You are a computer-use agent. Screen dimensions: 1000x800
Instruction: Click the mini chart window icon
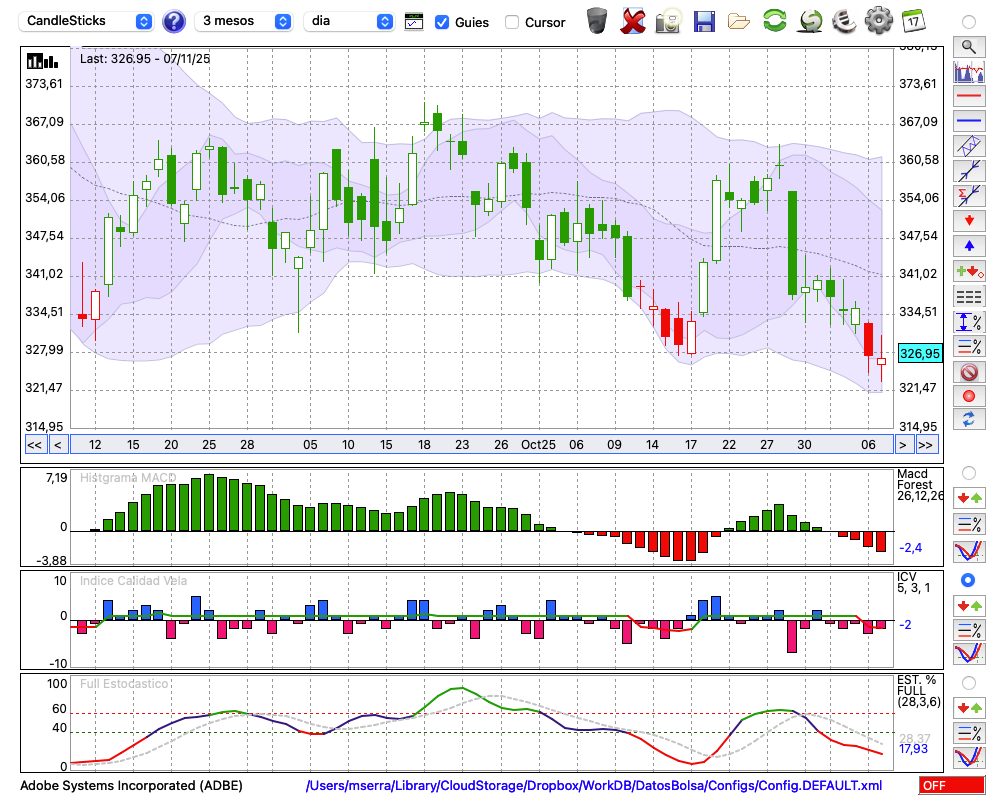click(414, 22)
